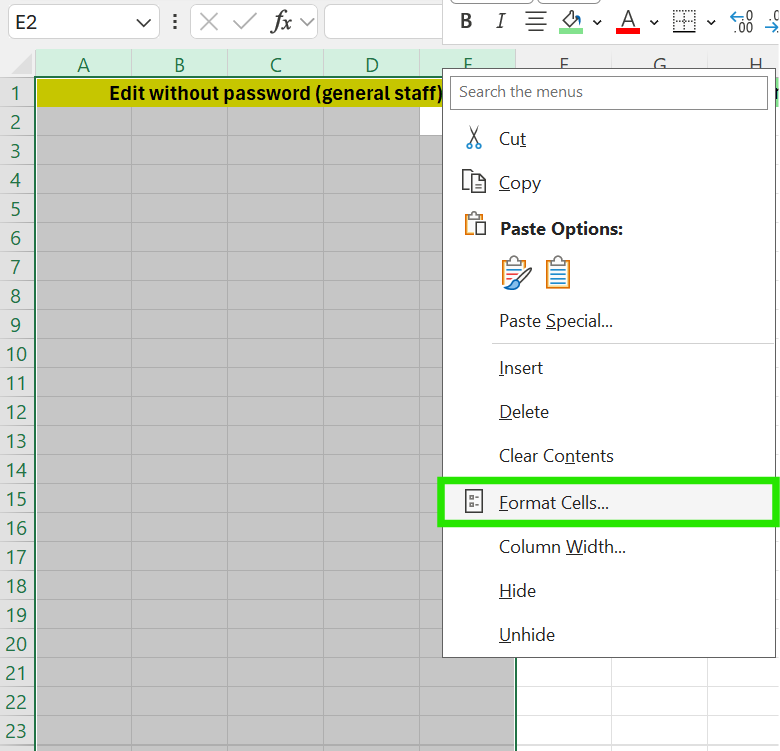Viewport: 780px width, 751px height.
Task: Expand the insert function dropdown arrow
Action: [307, 22]
